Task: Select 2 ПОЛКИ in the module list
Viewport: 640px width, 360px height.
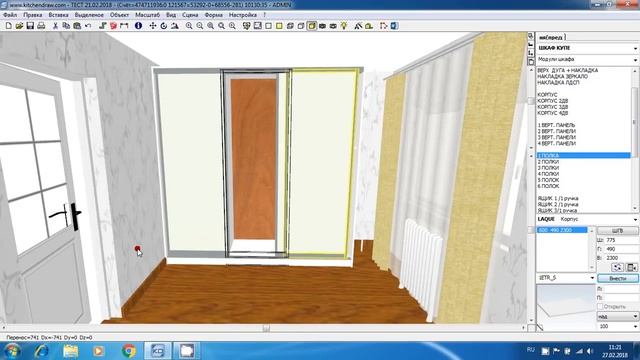Action: tap(548, 162)
